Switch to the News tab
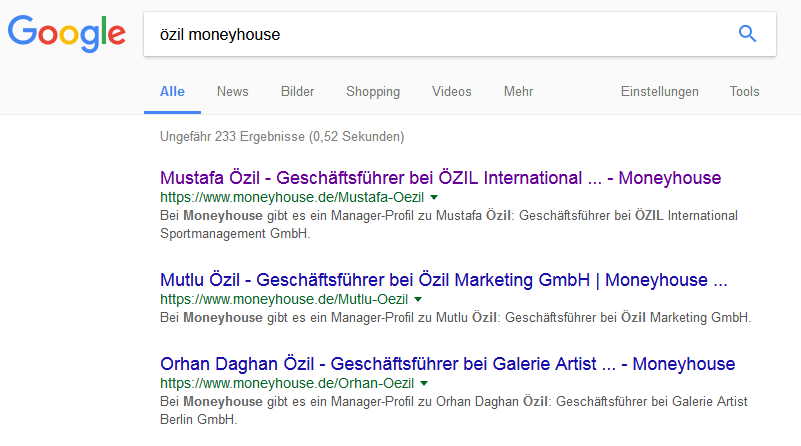801x446 pixels. [232, 91]
